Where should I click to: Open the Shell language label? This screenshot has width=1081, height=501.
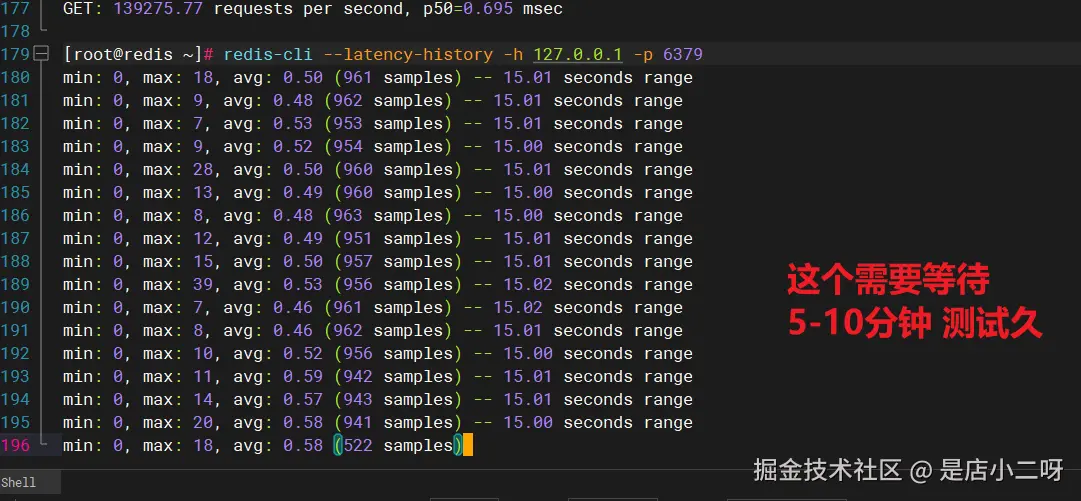(x=19, y=482)
